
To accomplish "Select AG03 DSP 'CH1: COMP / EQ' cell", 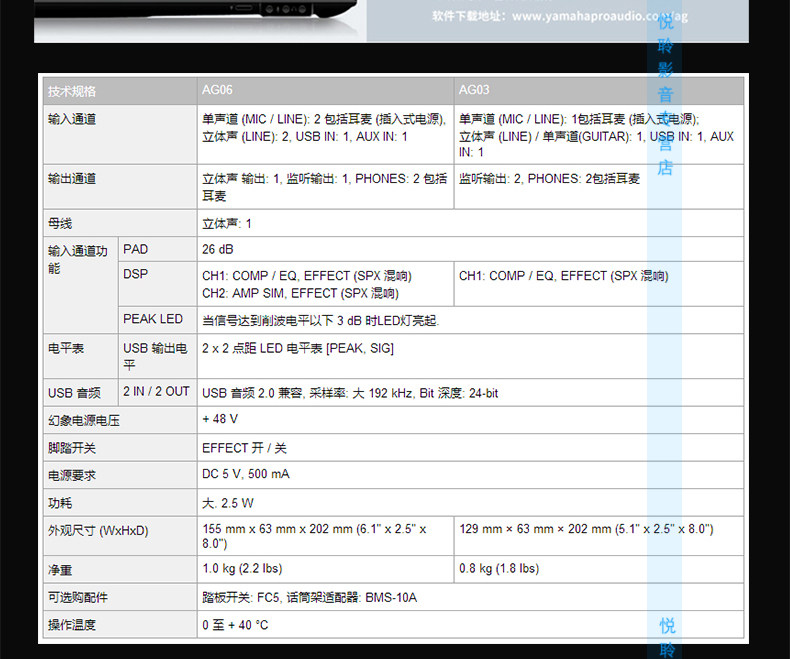I will 599,284.
